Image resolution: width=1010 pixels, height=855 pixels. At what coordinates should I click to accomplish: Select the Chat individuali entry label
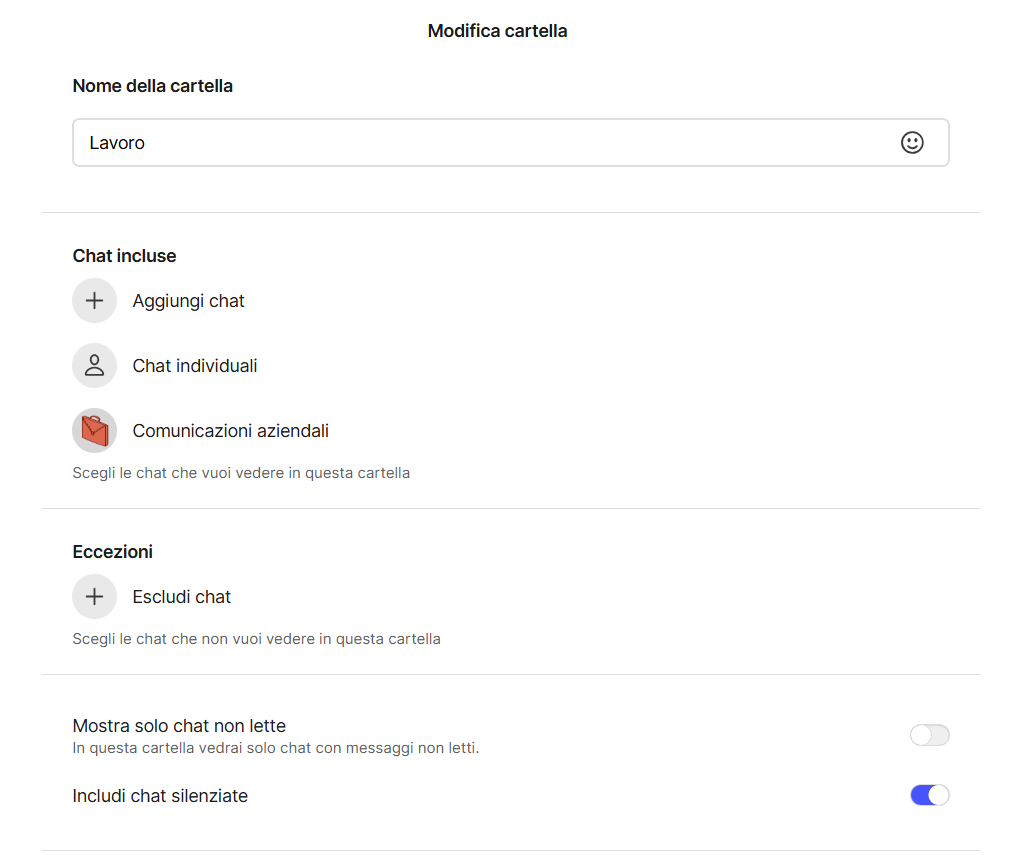(195, 366)
